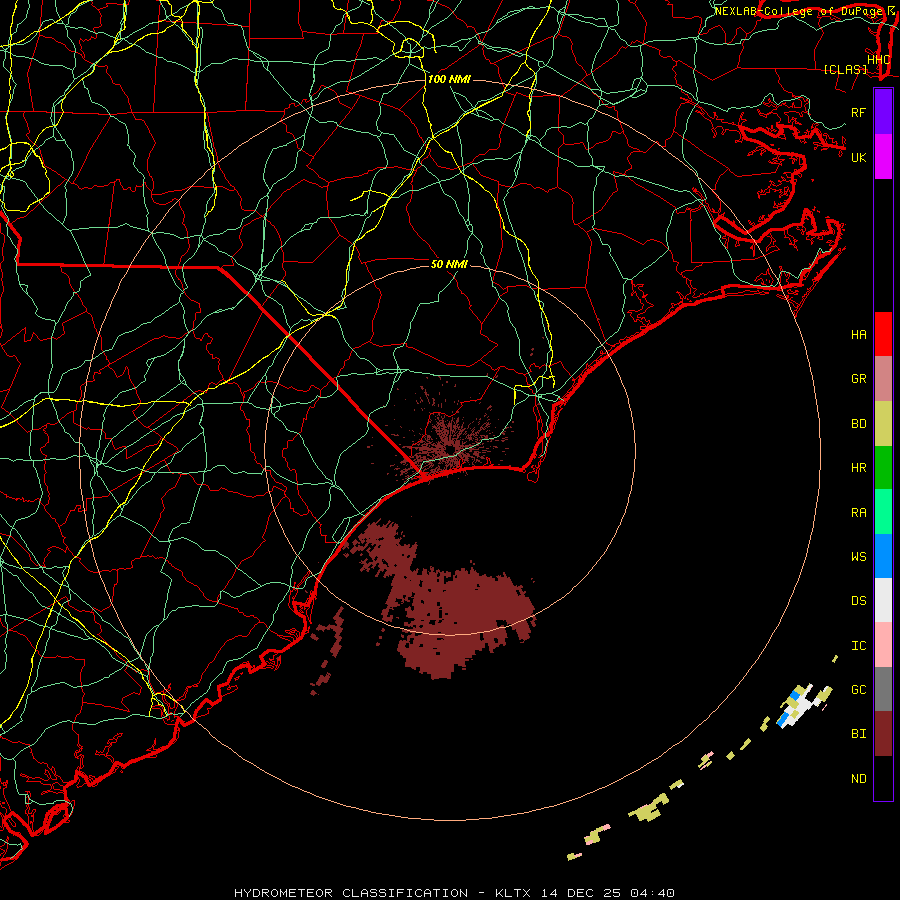Click the RF legend label
Image resolution: width=900 pixels, height=900 pixels.
pyautogui.click(x=858, y=112)
